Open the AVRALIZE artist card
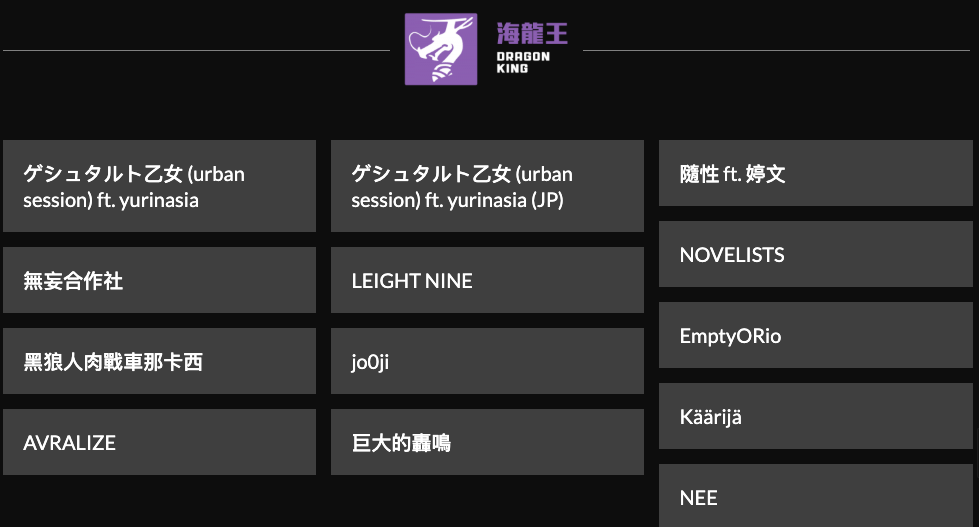Viewport: 979px width, 527px height. (x=159, y=442)
